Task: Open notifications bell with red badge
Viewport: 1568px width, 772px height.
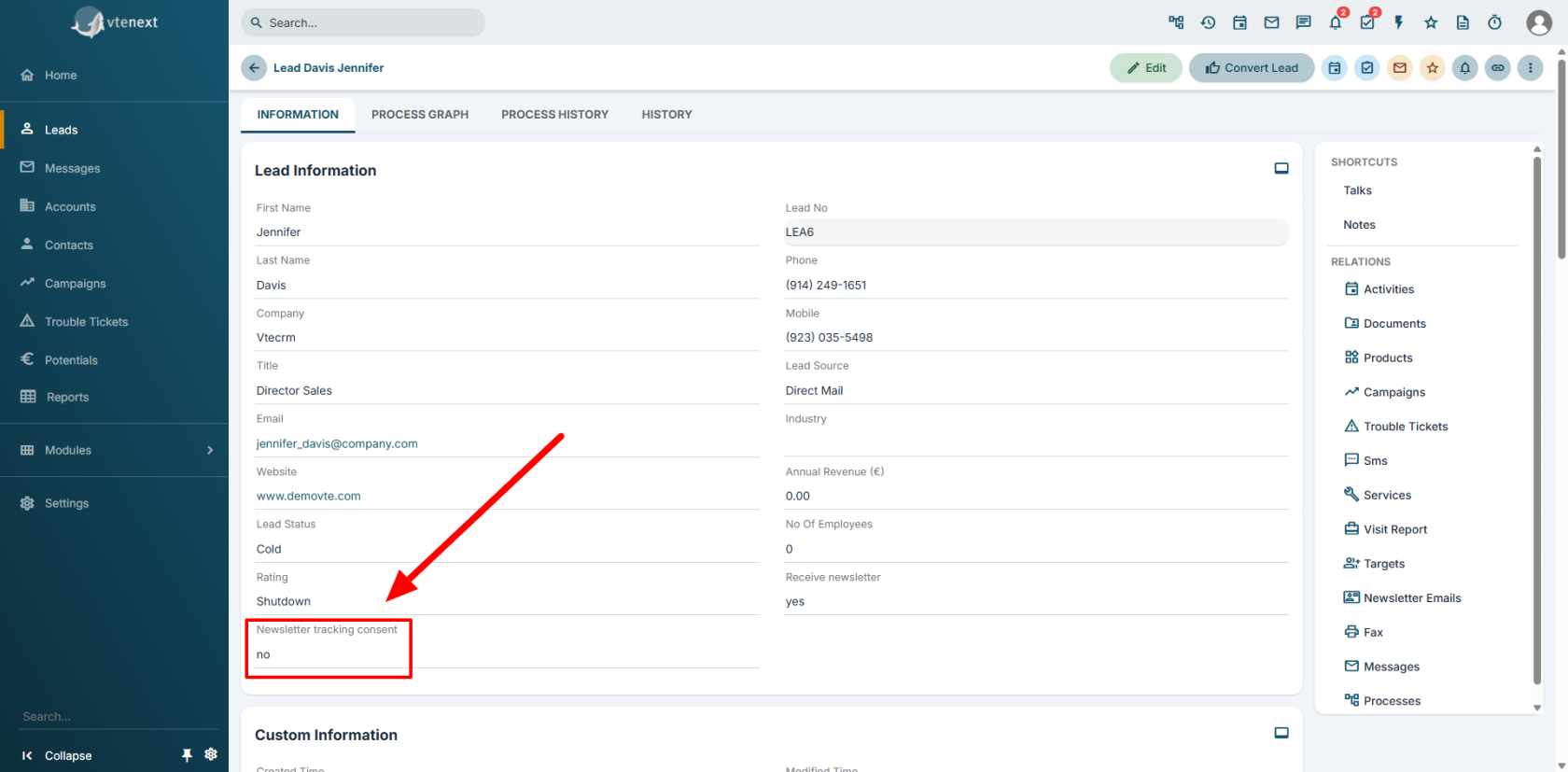Action: (1336, 22)
